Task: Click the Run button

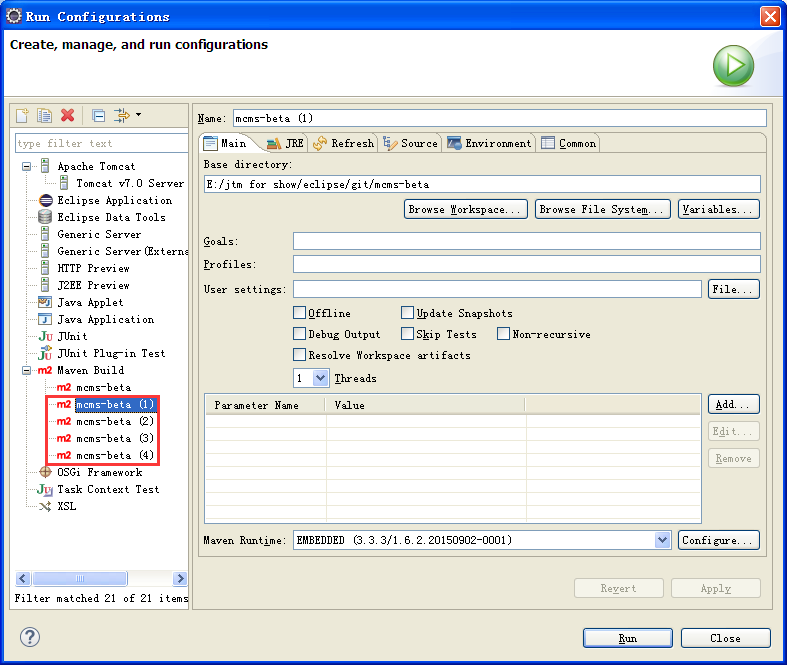Action: coord(627,638)
